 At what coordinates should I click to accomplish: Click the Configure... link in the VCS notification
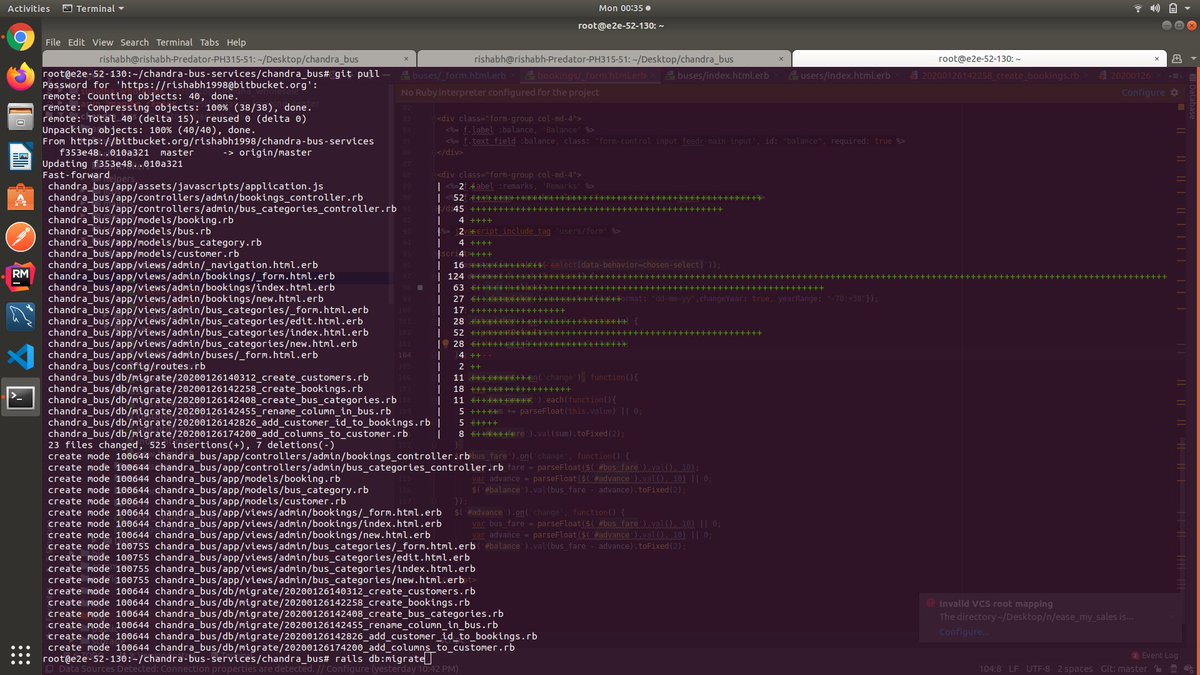point(964,632)
